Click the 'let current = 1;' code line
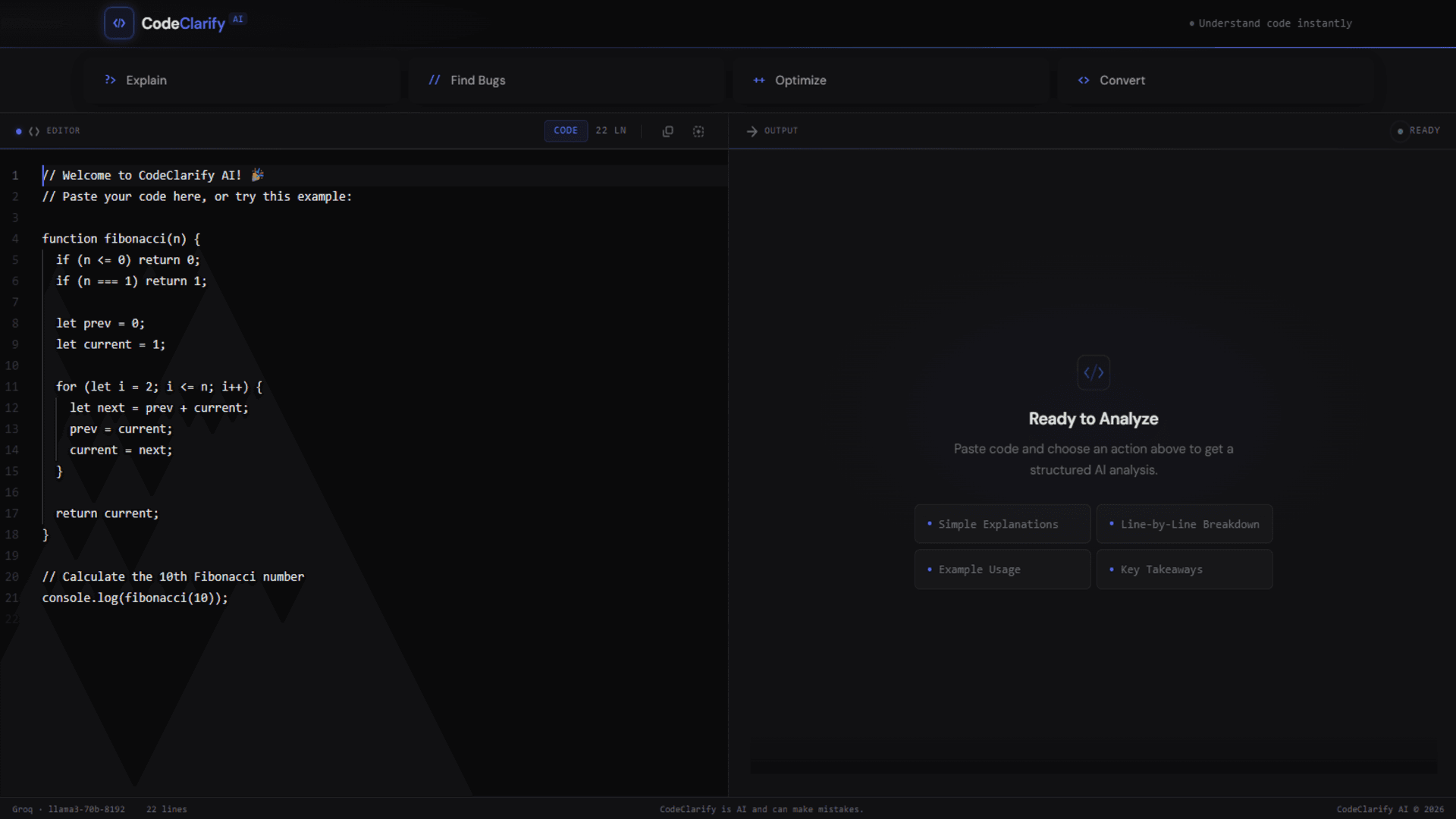 (x=110, y=344)
